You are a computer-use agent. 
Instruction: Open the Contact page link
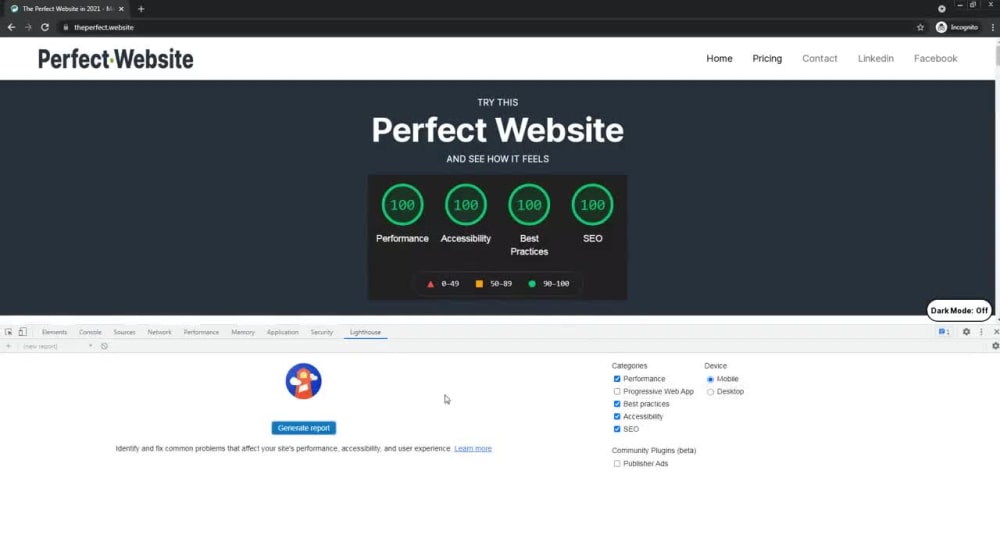(x=820, y=58)
